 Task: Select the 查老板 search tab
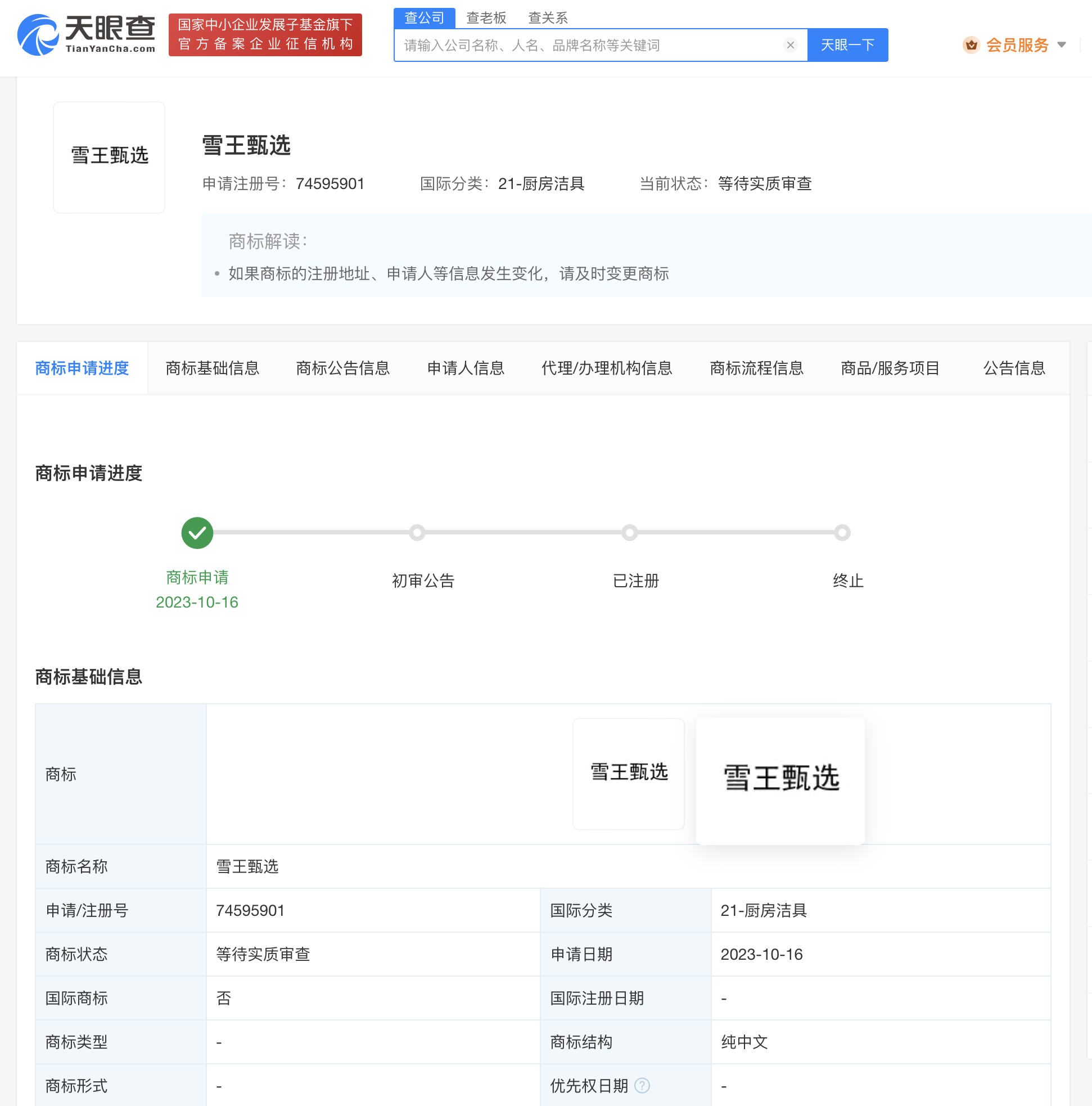coord(486,18)
